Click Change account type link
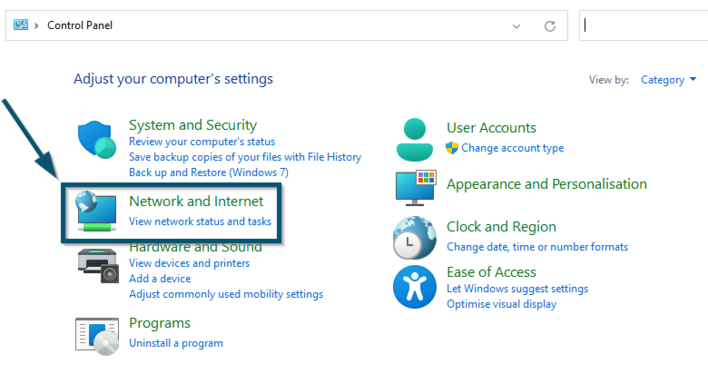The height and width of the screenshot is (374, 708). point(512,148)
